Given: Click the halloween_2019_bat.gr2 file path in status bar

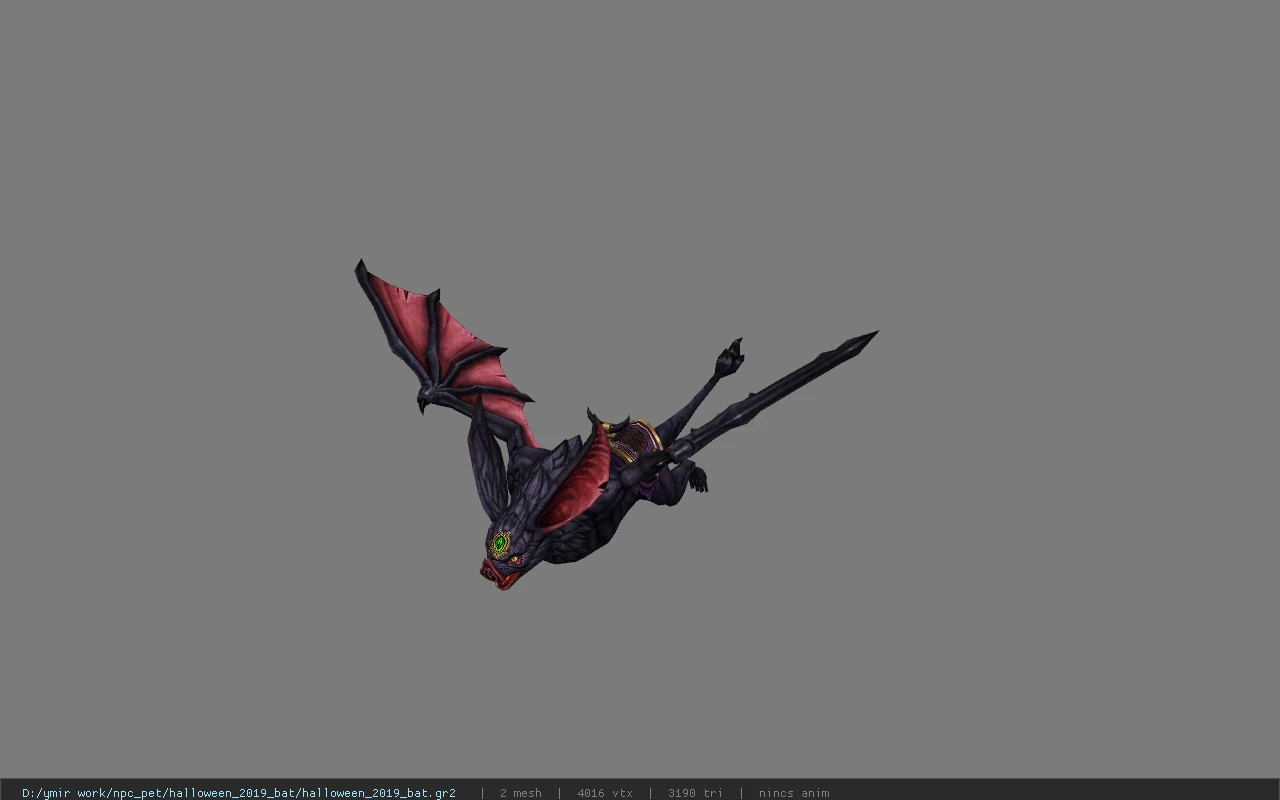Looking at the screenshot, I should pos(239,793).
